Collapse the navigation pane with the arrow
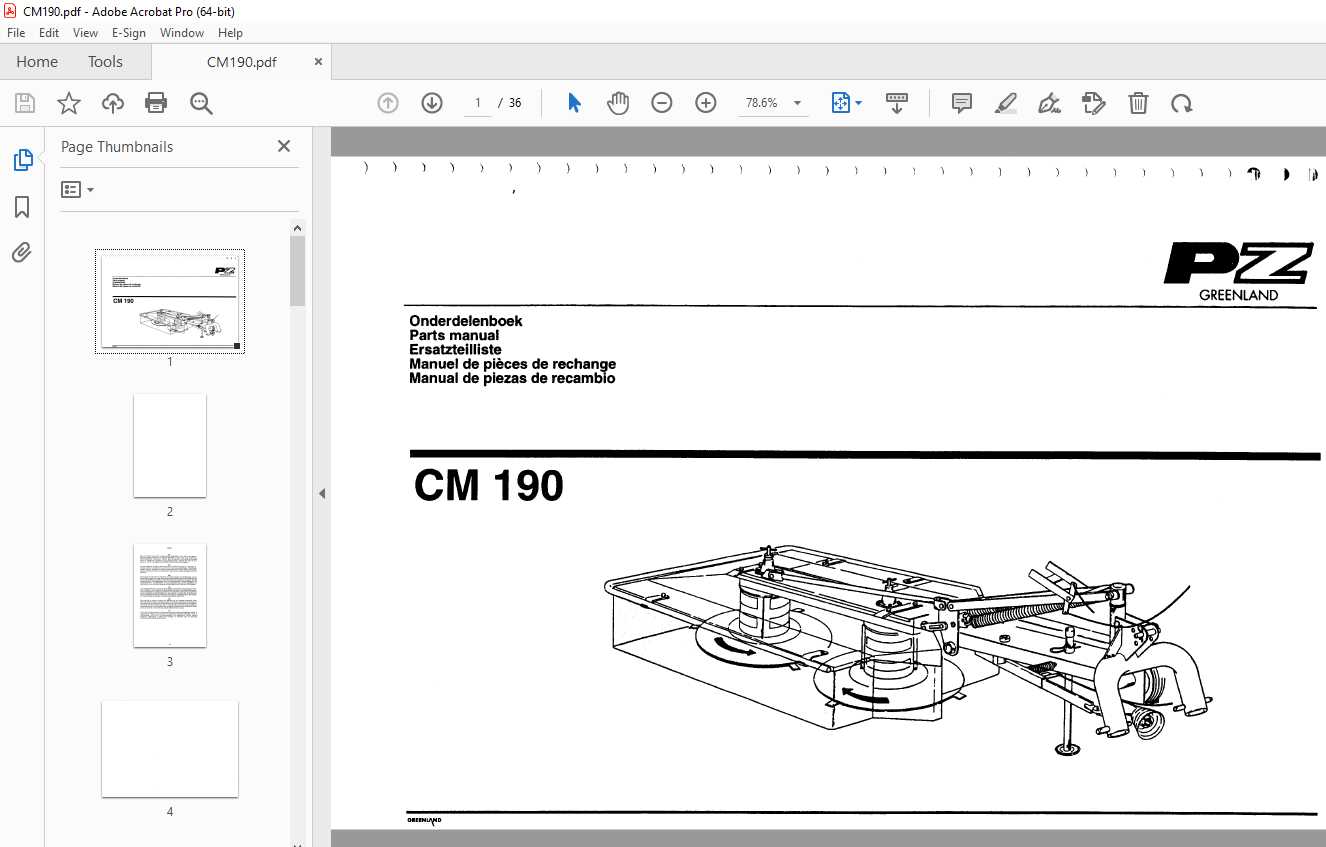This screenshot has height=847, width=1326. coord(322,493)
